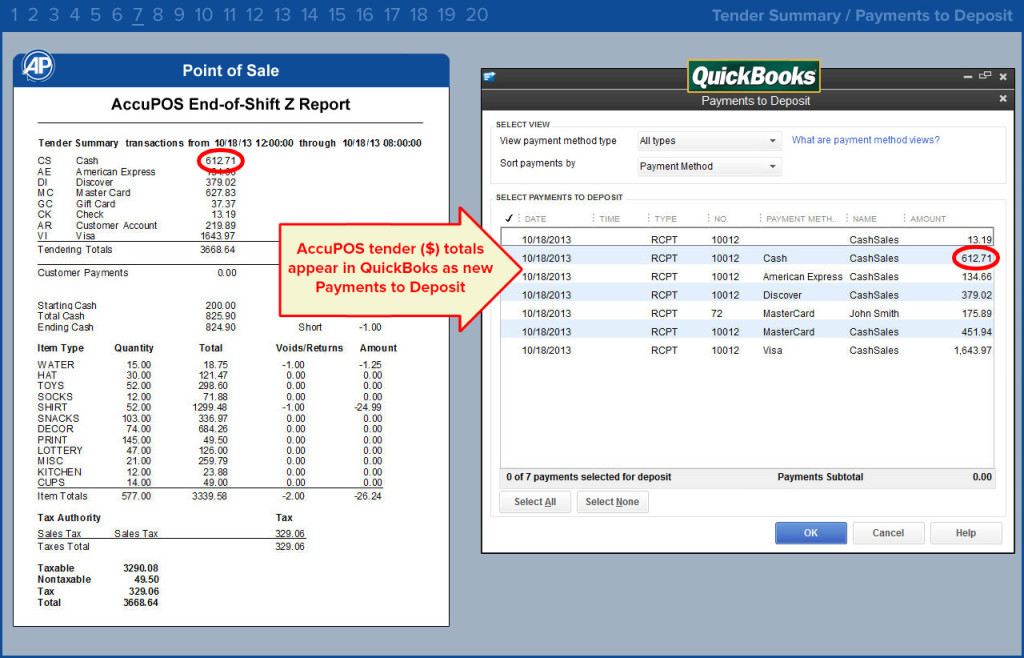Click the QuickBooks window icon in title bar
Screen dimensions: 1024x658
click(x=489, y=76)
